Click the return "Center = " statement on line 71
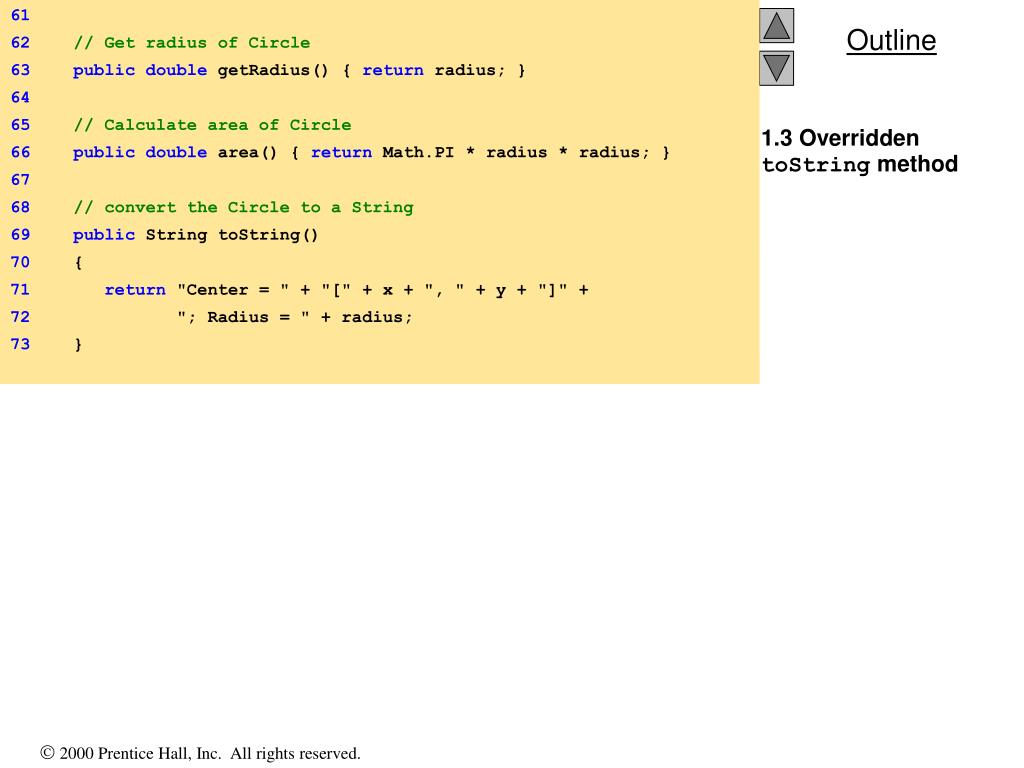 (346, 290)
